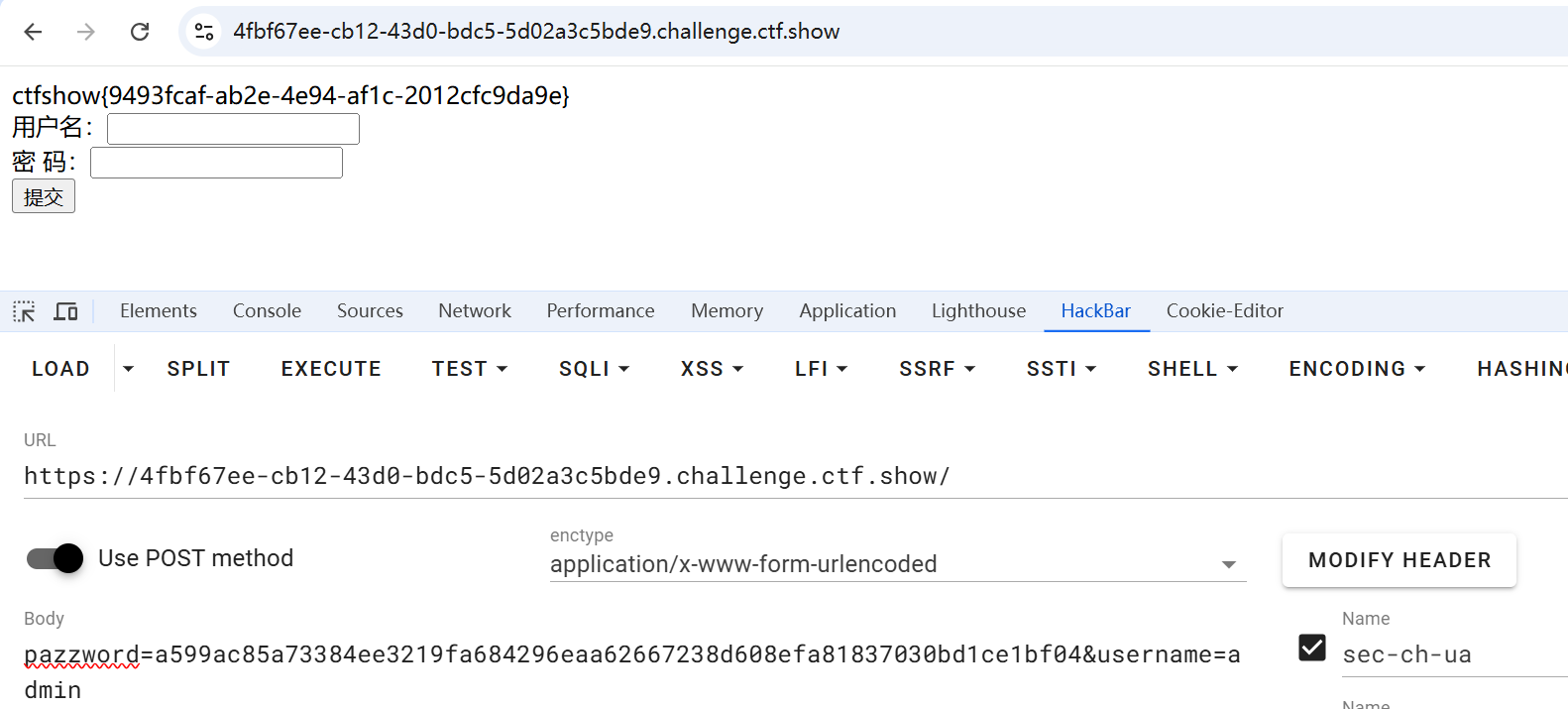Expand the ENCODING menu
Screen dimensions: 1568x709
coord(1356,369)
